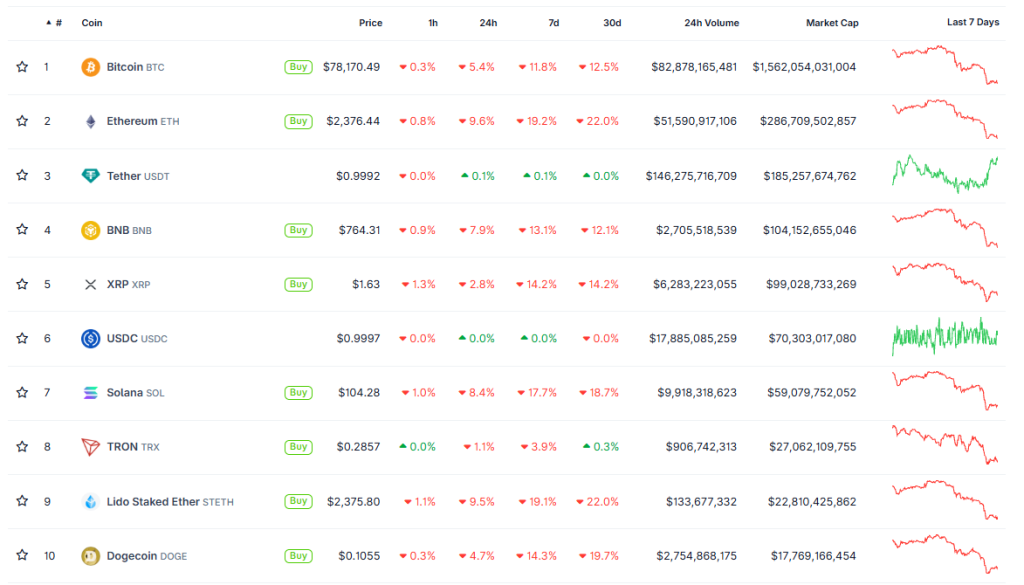Image resolution: width=1024 pixels, height=585 pixels.
Task: Favorite Bitcoin with its star toggle
Action: [x=22, y=67]
